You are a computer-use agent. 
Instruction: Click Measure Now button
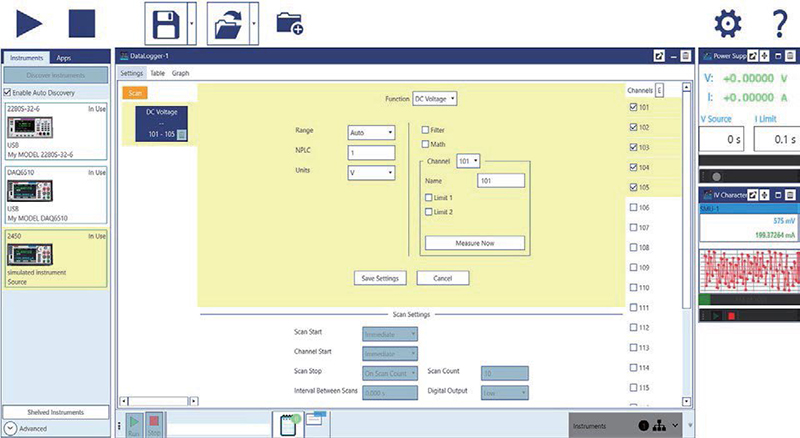pos(474,243)
